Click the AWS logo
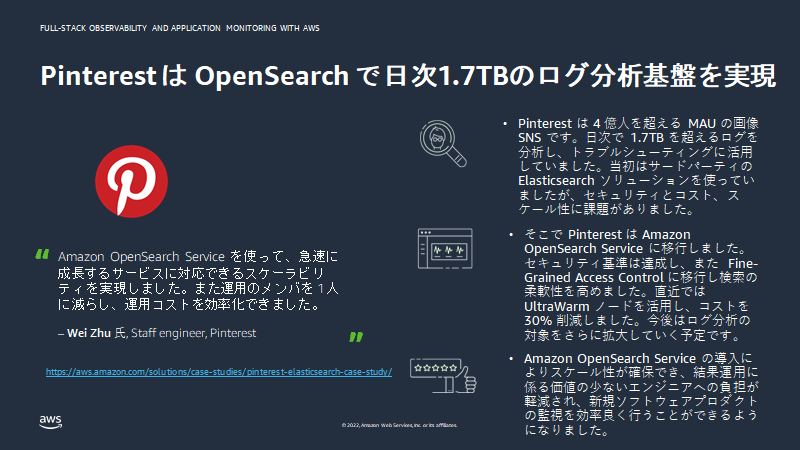This screenshot has width=800, height=450. [51, 421]
